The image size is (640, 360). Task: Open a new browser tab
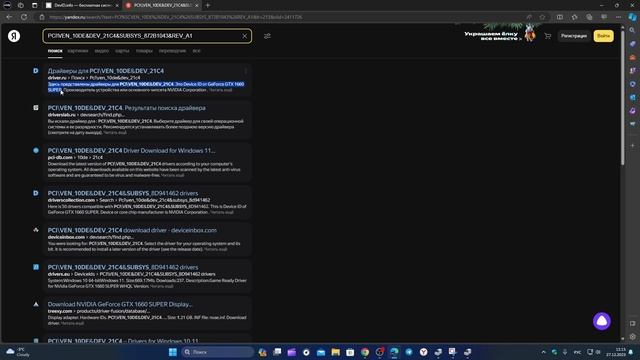click(x=208, y=5)
